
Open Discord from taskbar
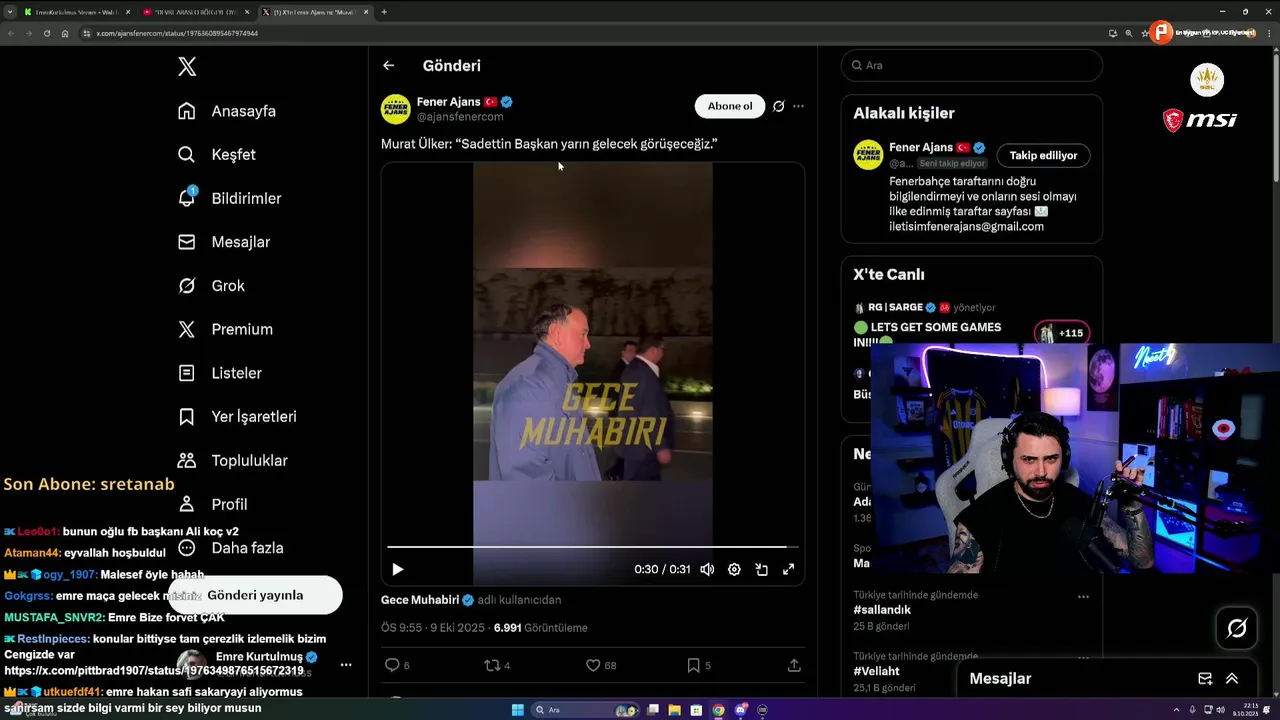click(741, 710)
